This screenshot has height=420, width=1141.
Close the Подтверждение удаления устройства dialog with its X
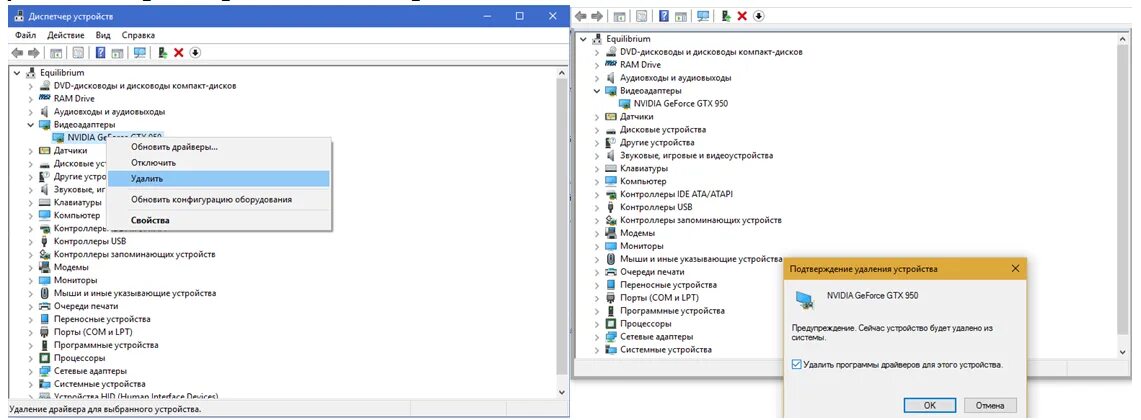(1015, 269)
